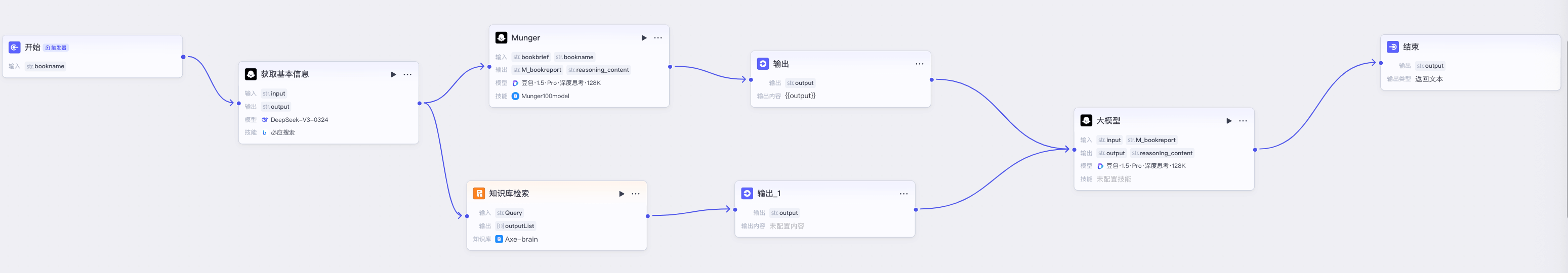Open the Munger node more options menu
The image size is (1568, 273).
(x=658, y=38)
